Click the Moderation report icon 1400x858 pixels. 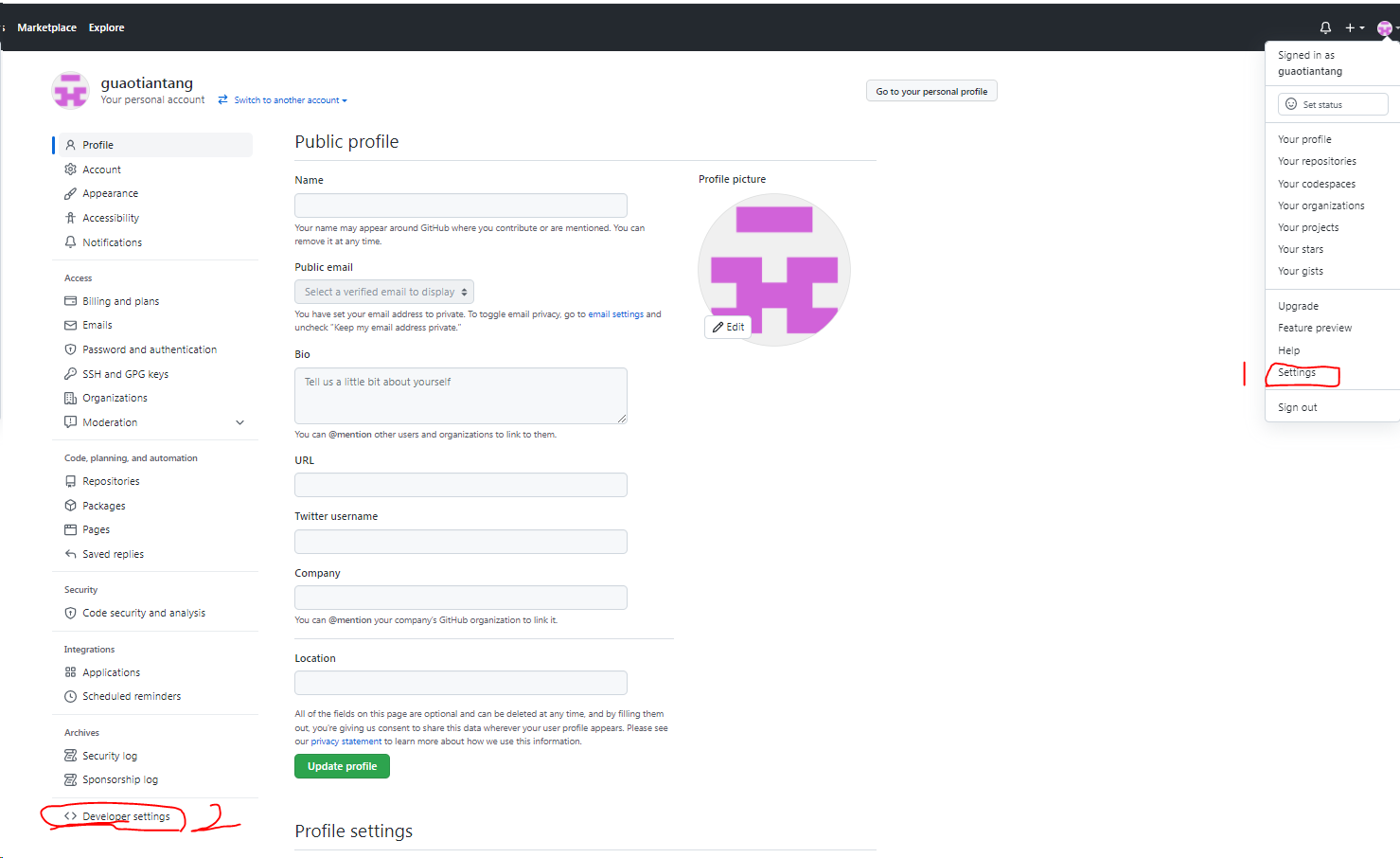click(70, 422)
